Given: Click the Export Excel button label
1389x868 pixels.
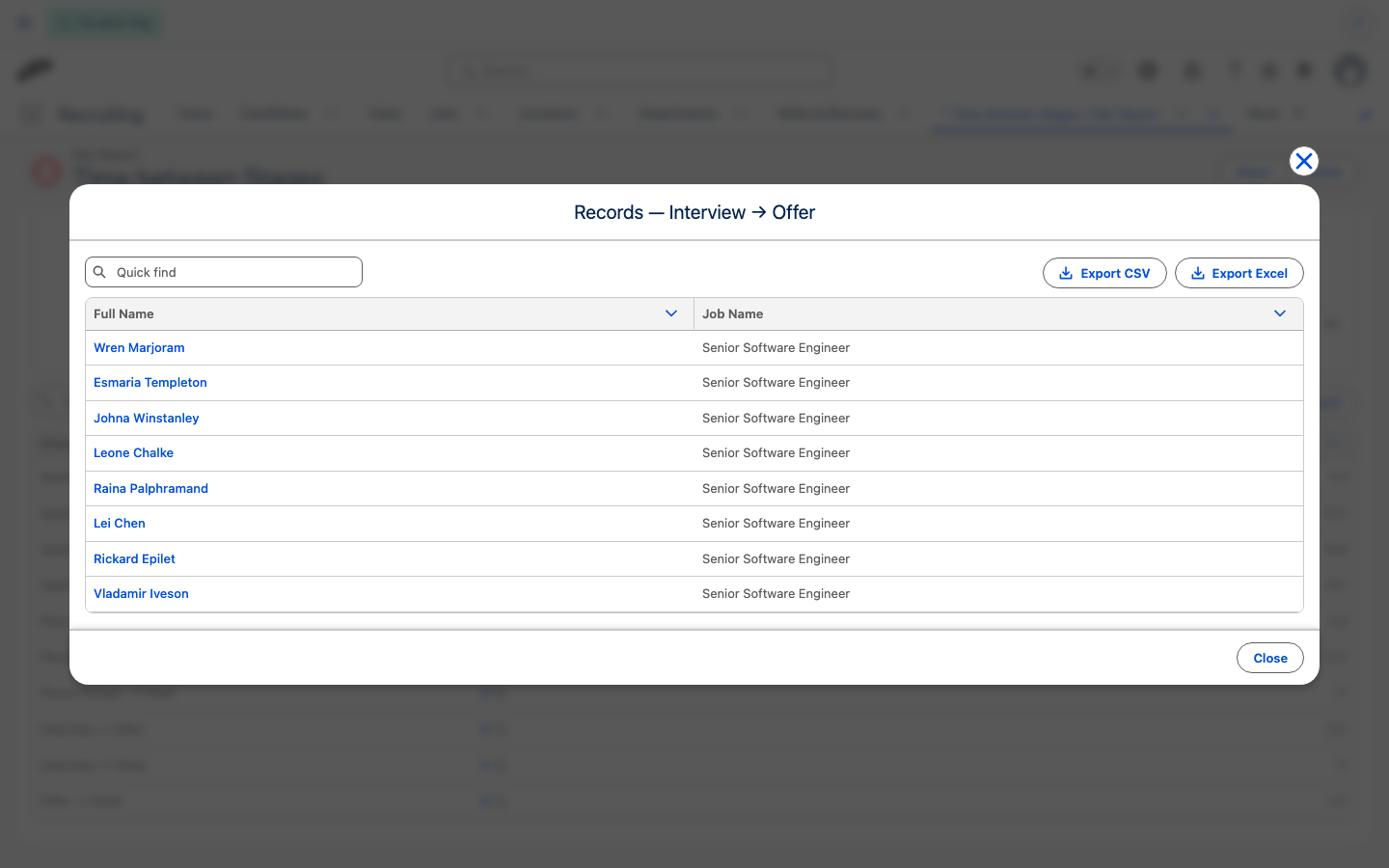Looking at the screenshot, I should click(1249, 274).
